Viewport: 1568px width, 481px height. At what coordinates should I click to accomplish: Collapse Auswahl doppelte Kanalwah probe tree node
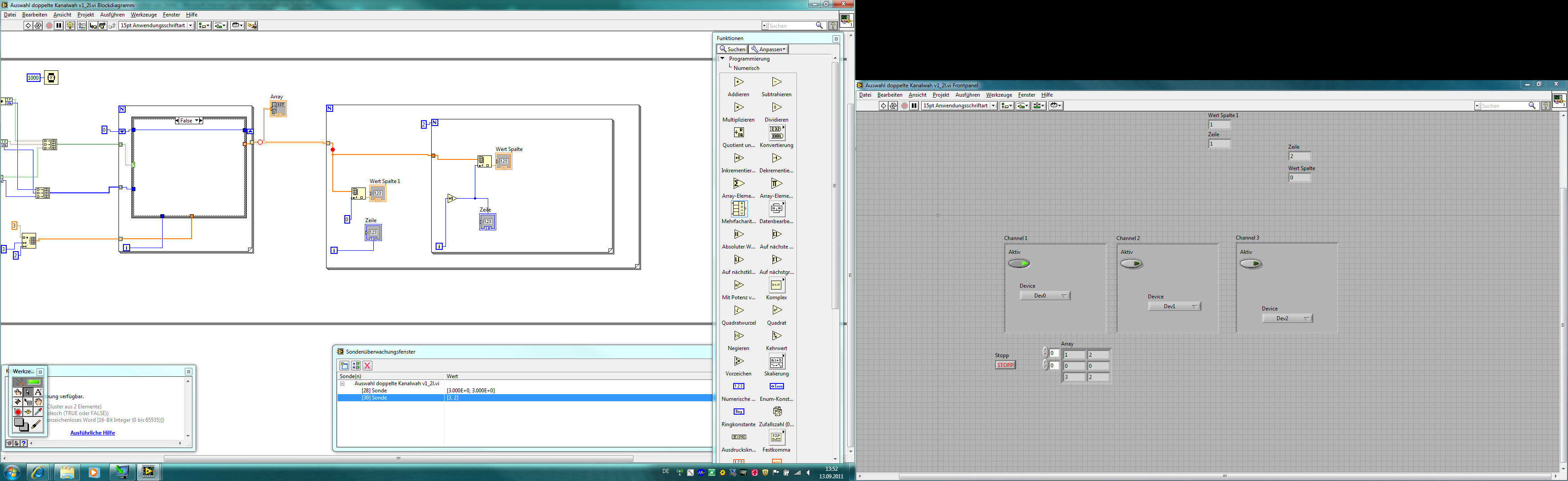342,383
